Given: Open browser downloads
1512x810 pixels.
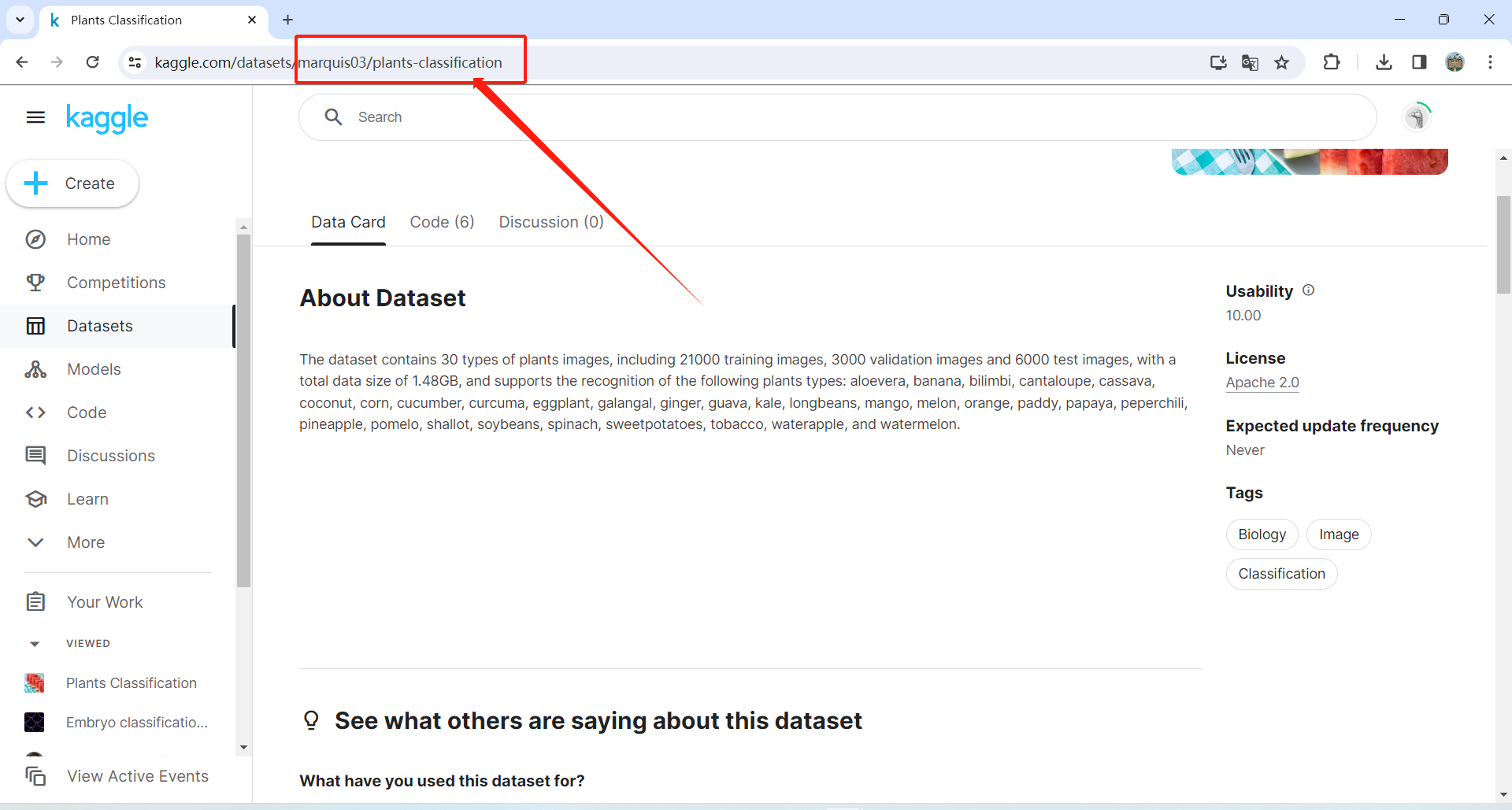Looking at the screenshot, I should point(1384,62).
